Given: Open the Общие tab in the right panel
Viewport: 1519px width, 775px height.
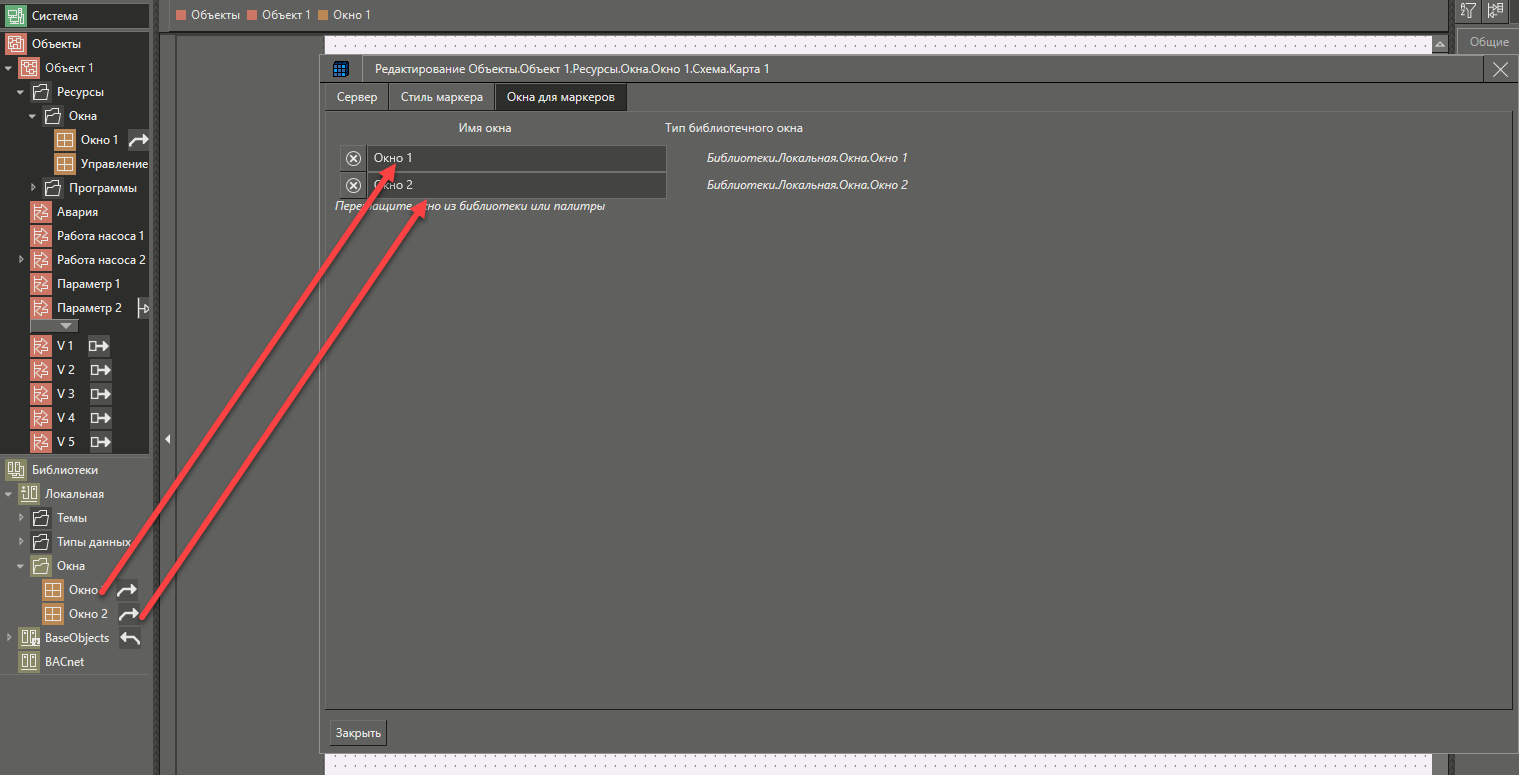Looking at the screenshot, I should click(1488, 42).
